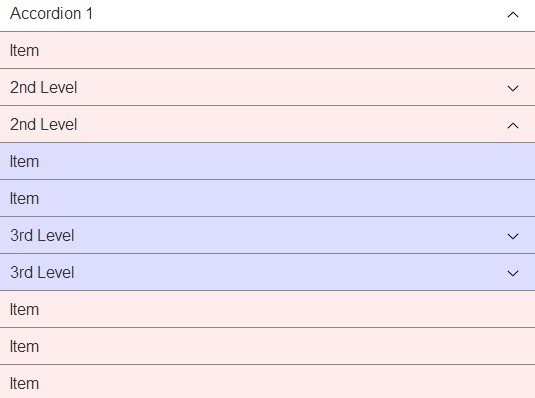Select the pink Item directly under Accordion 1
Image resolution: width=535 pixels, height=398 pixels.
point(268,50)
